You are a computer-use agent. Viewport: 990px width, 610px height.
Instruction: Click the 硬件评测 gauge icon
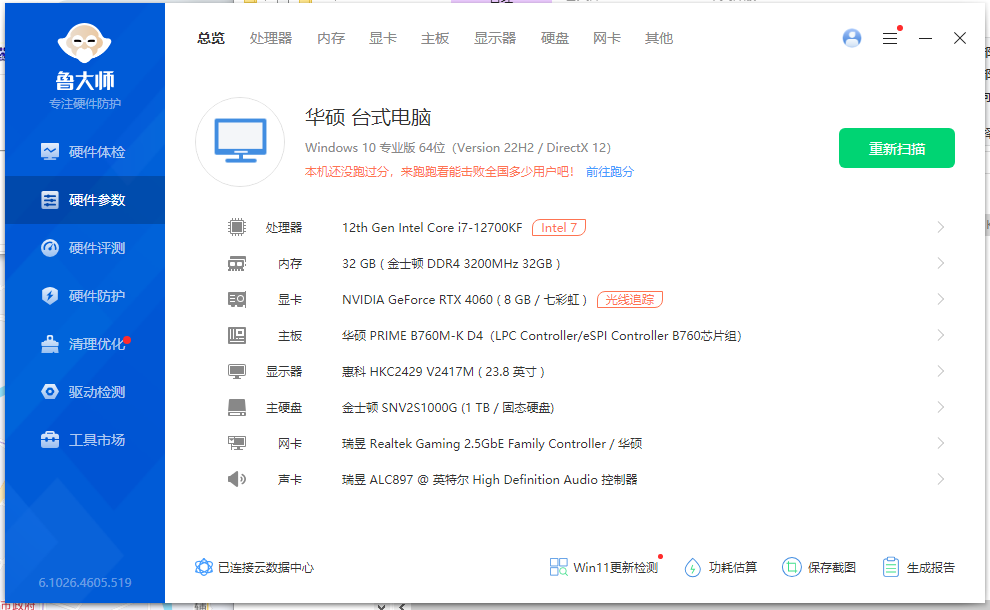click(x=50, y=248)
